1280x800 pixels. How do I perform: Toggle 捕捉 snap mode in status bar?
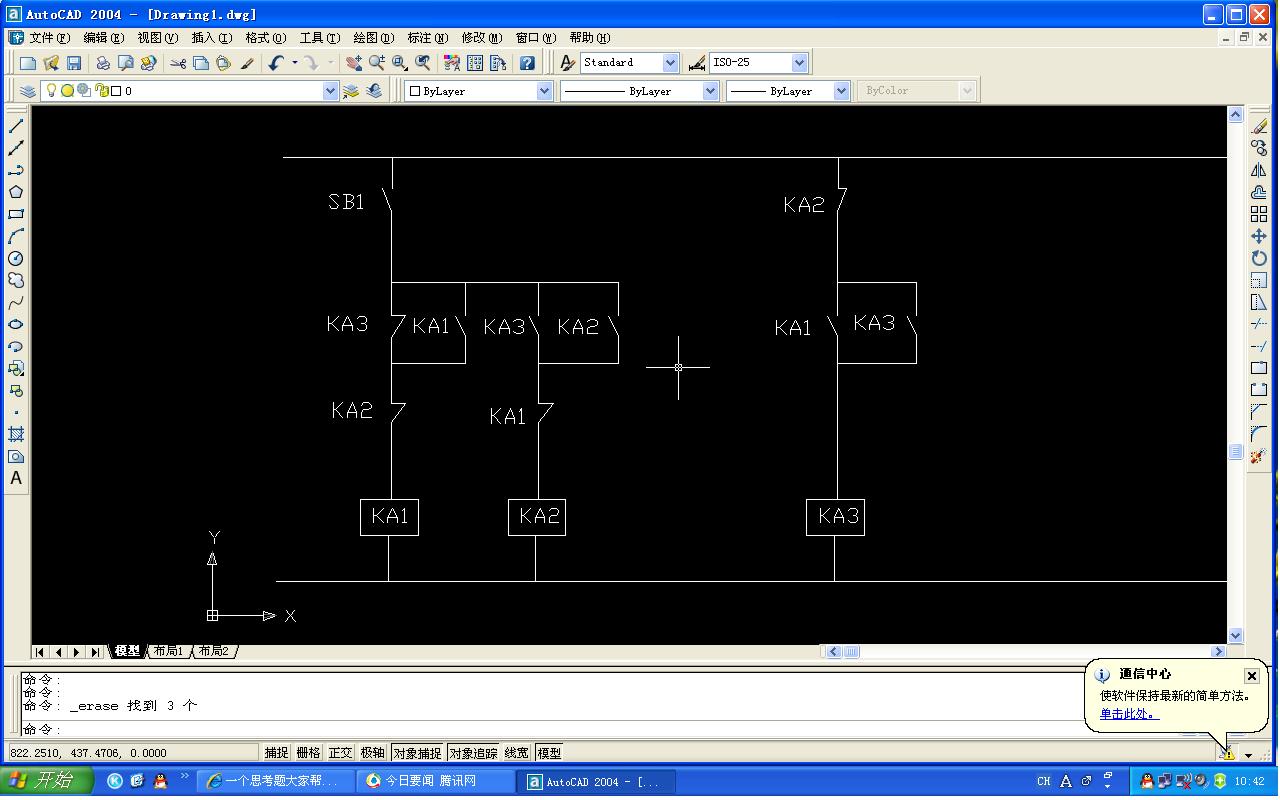point(276,753)
